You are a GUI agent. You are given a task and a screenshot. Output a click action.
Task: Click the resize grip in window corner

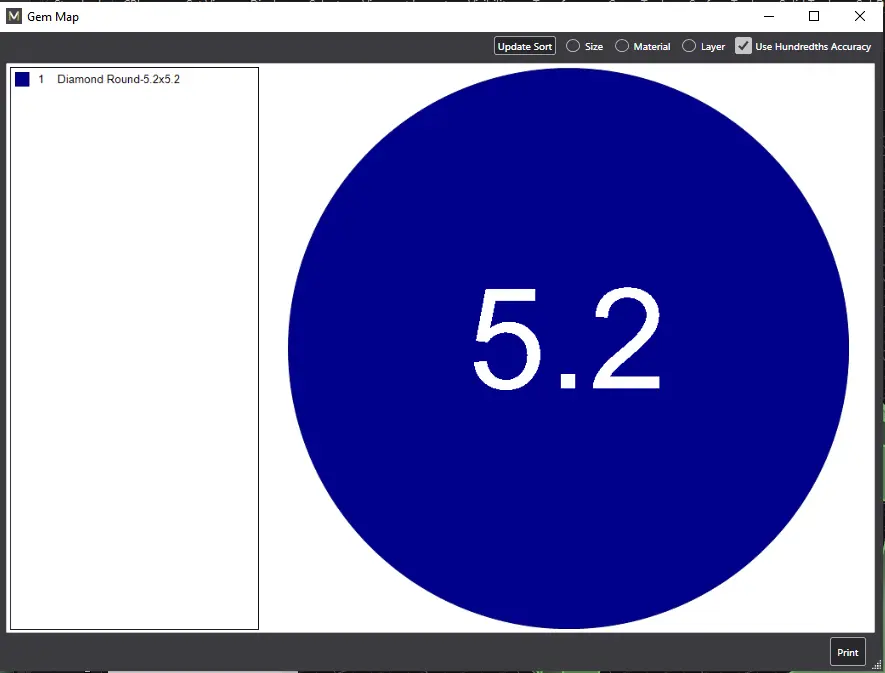(x=877, y=665)
